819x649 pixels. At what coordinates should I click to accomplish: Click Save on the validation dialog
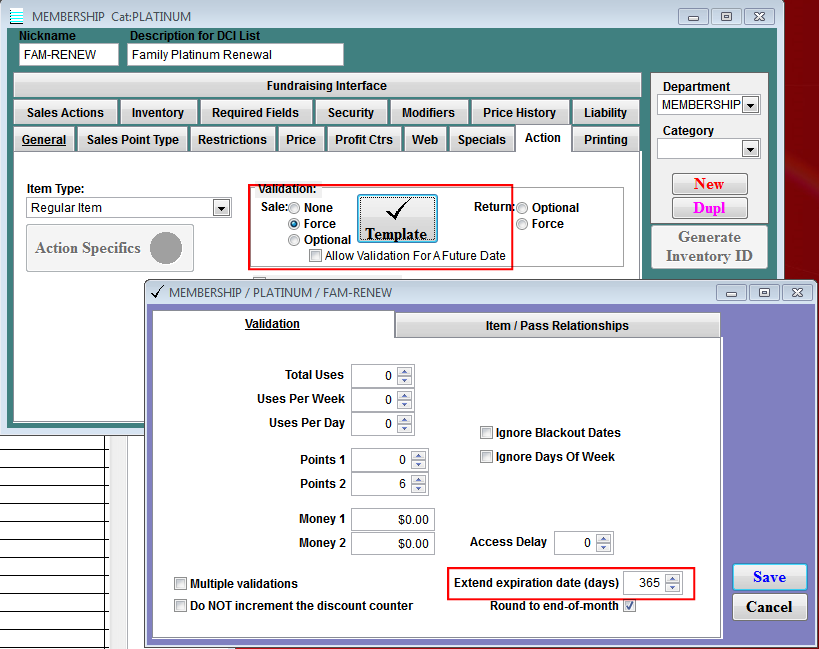(x=769, y=577)
